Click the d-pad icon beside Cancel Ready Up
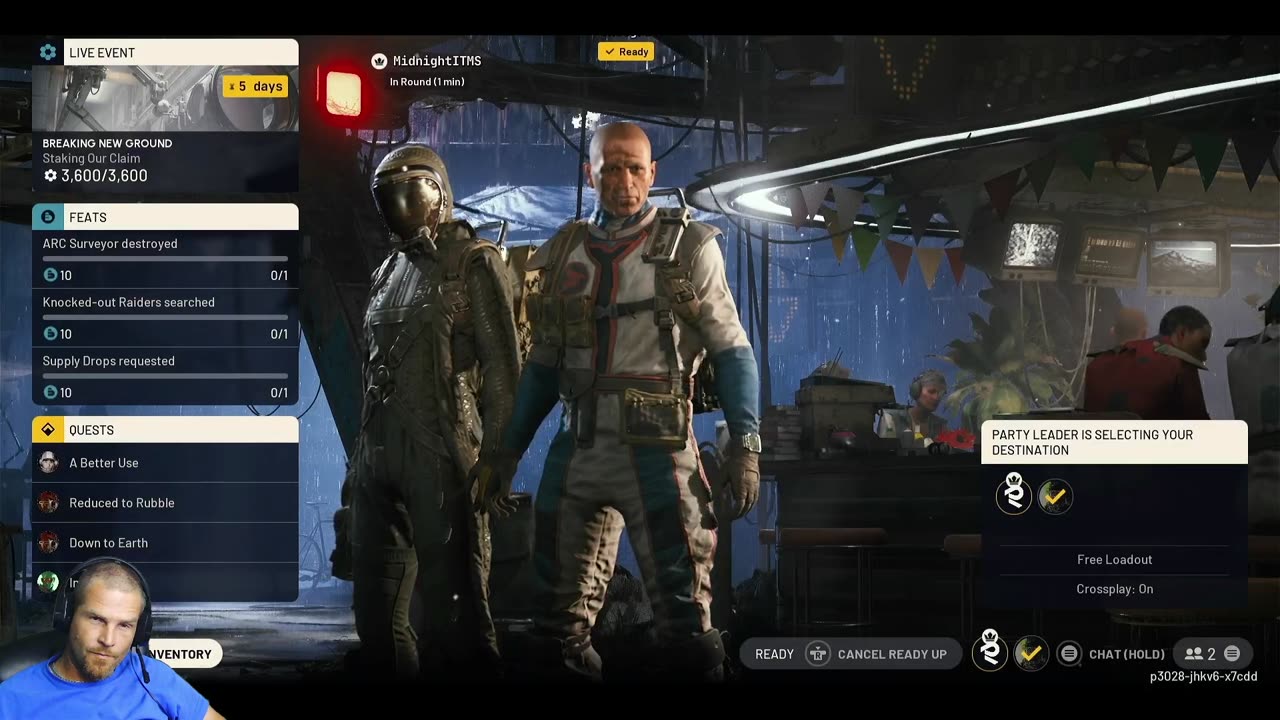Image resolution: width=1280 pixels, height=720 pixels. coord(818,654)
